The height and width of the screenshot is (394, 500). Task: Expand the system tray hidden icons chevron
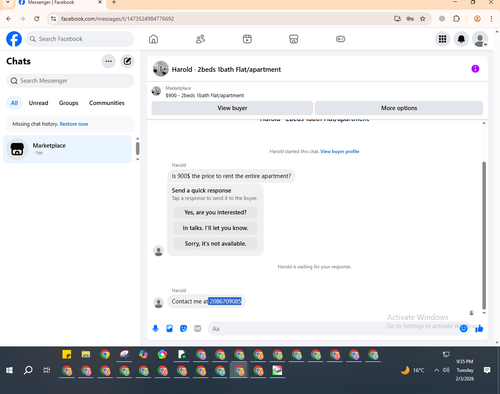coord(436,370)
